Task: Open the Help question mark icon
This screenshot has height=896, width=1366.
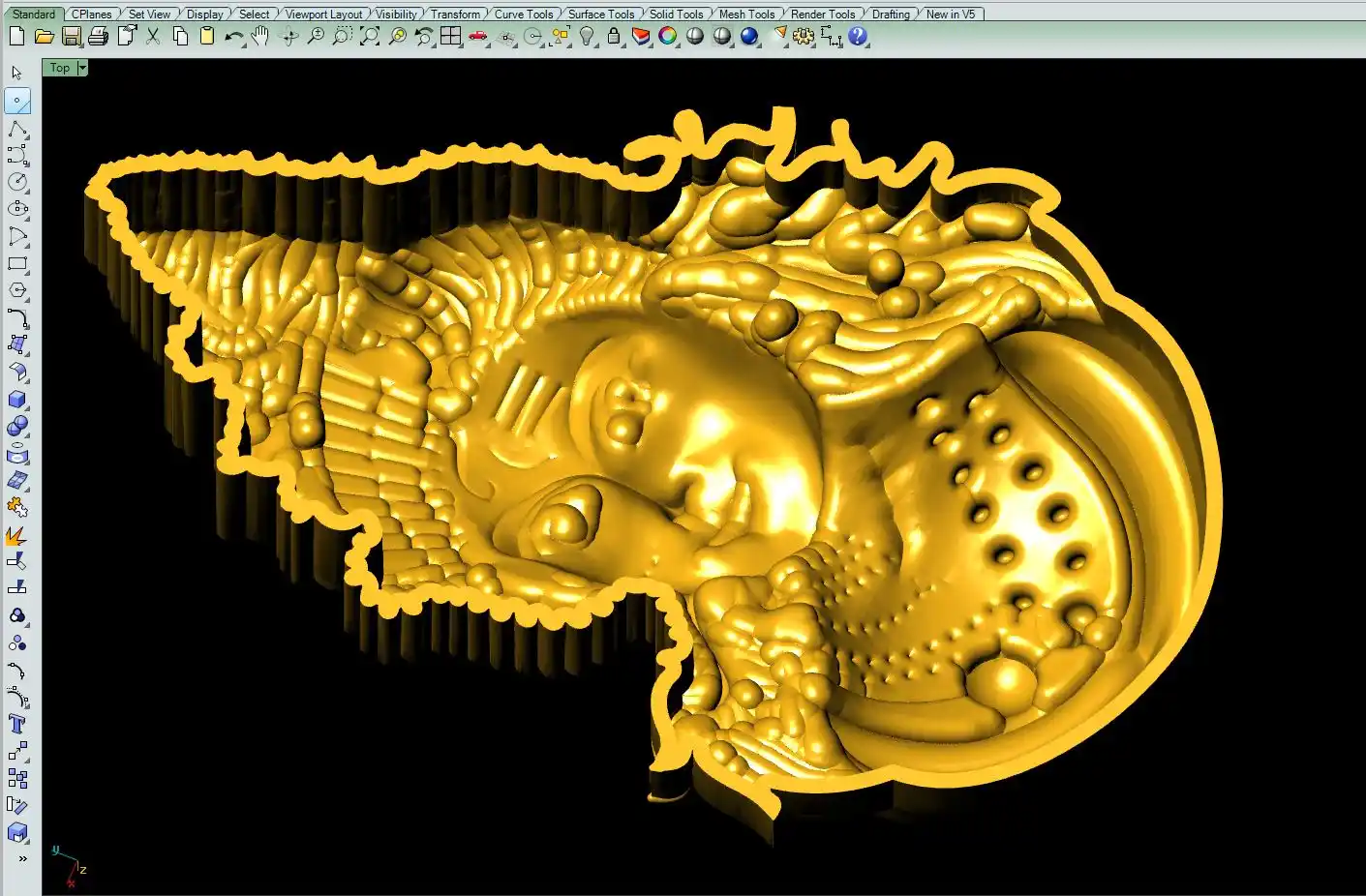Action: click(858, 37)
